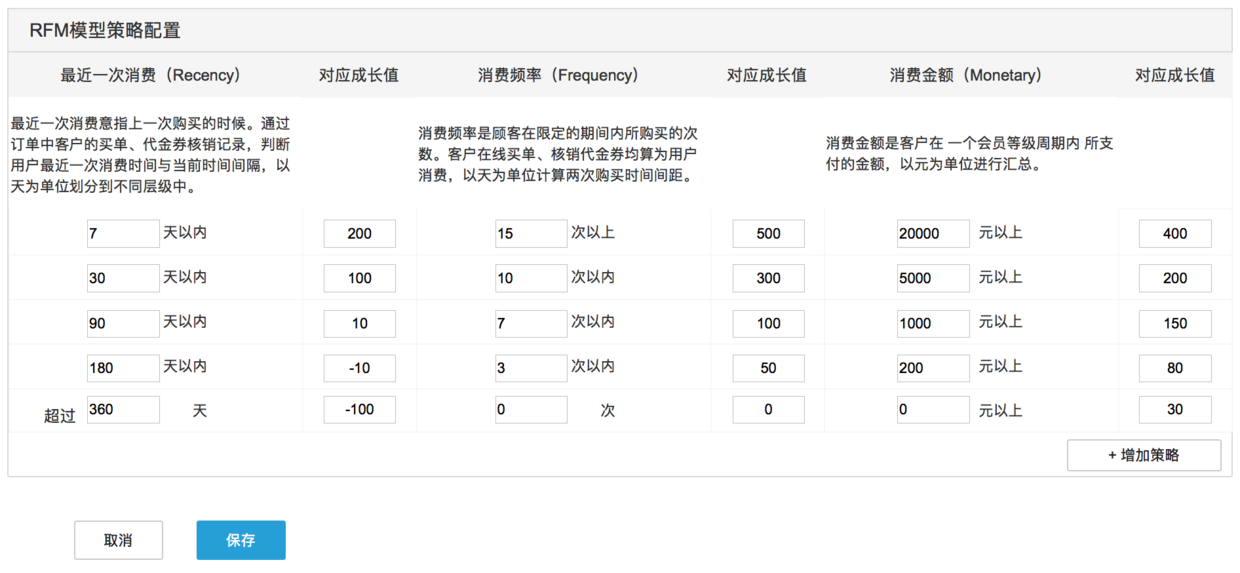Image resolution: width=1240 pixels, height=573 pixels.
Task: Select the growth value field for 5000 元以上
Action: click(x=1175, y=279)
